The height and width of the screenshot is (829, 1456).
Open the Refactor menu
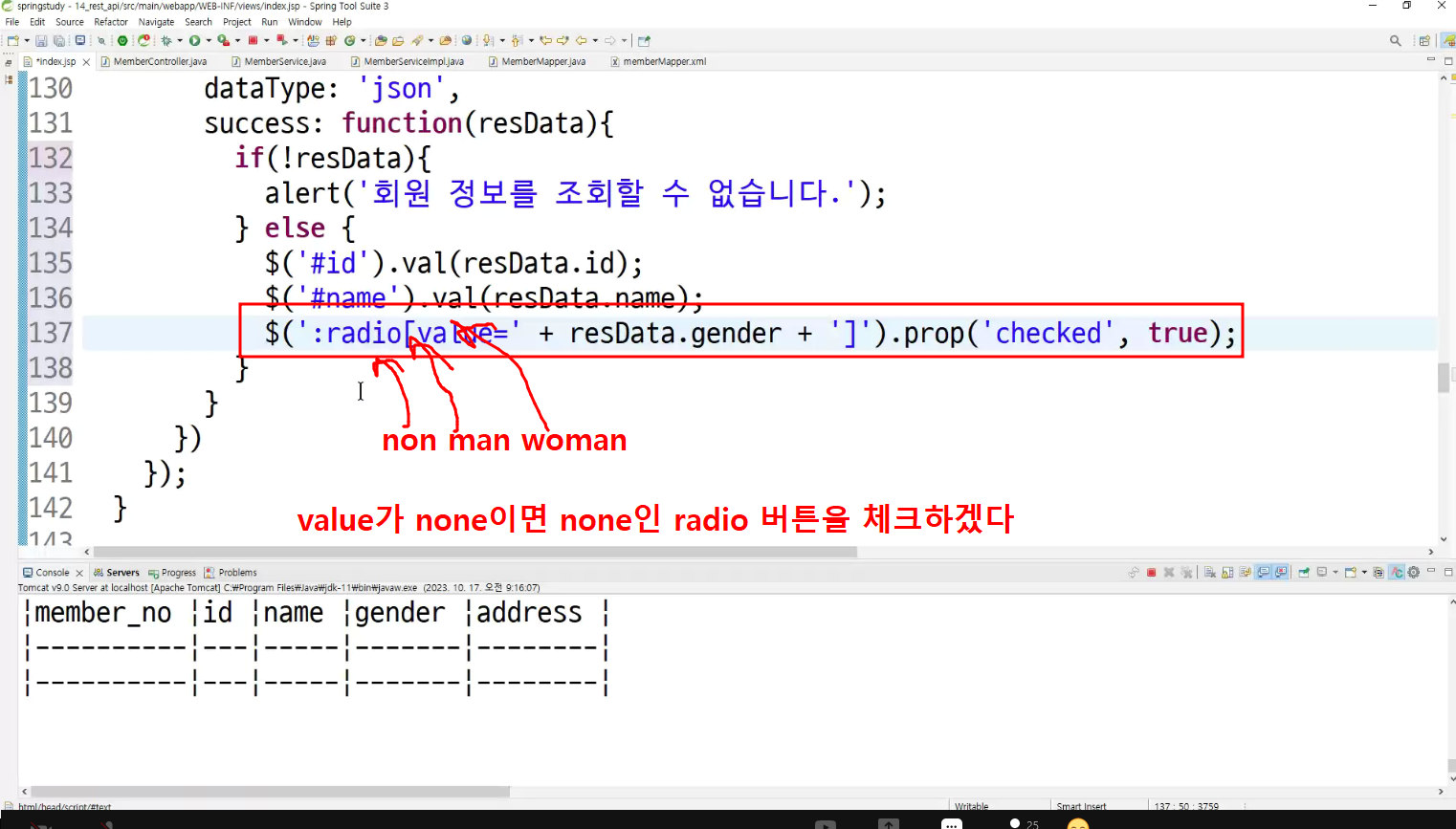[111, 22]
